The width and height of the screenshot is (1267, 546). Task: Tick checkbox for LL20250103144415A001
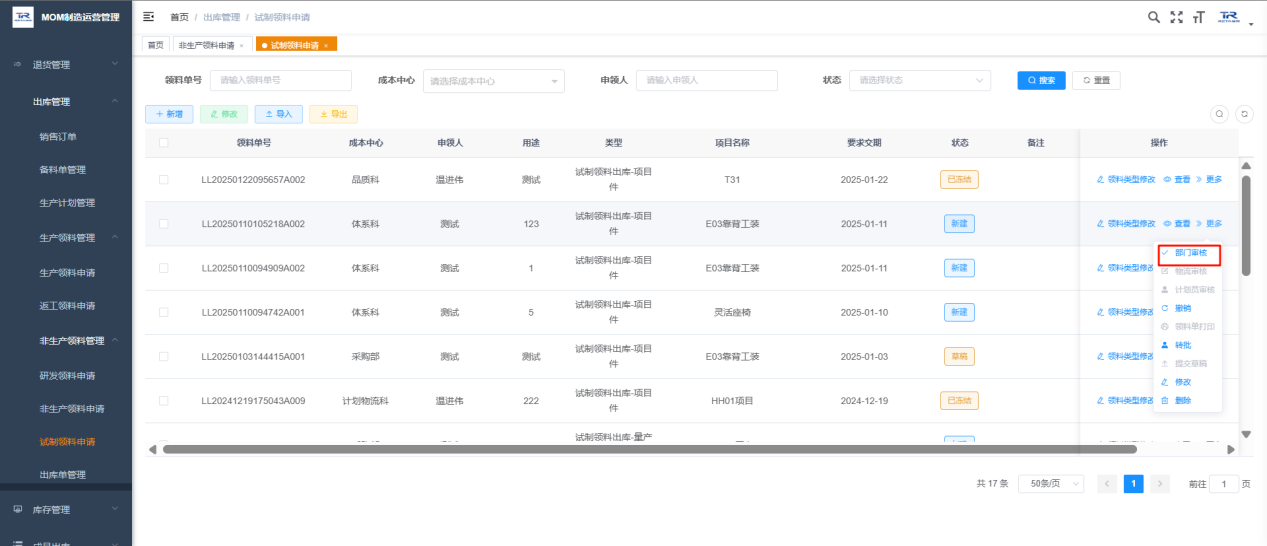[163, 356]
